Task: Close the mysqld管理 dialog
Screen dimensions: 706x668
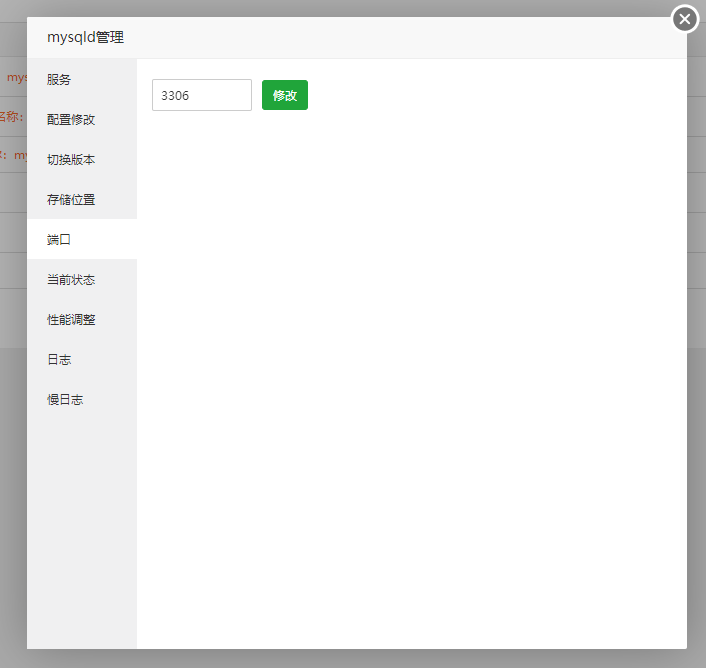Action: click(x=685, y=19)
